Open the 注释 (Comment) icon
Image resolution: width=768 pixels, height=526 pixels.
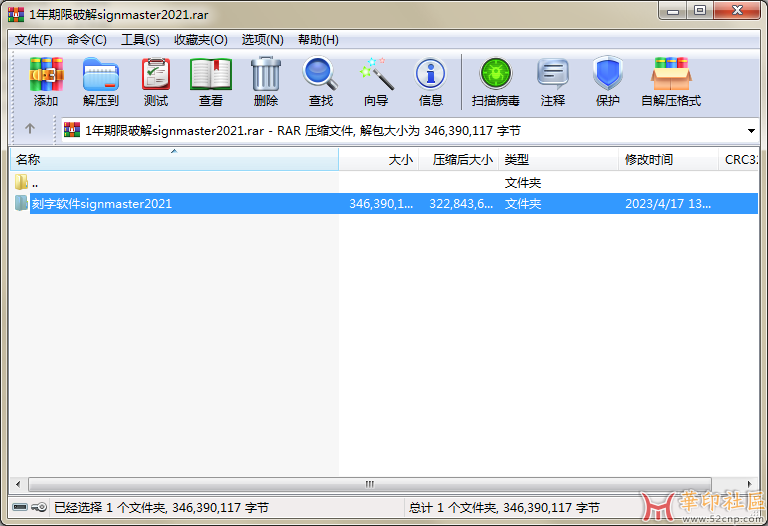click(552, 74)
